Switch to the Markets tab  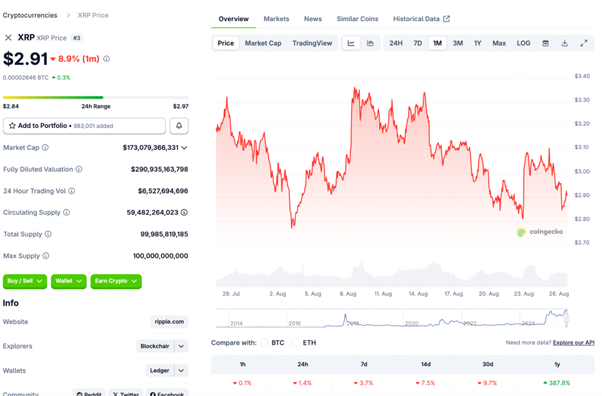276,19
